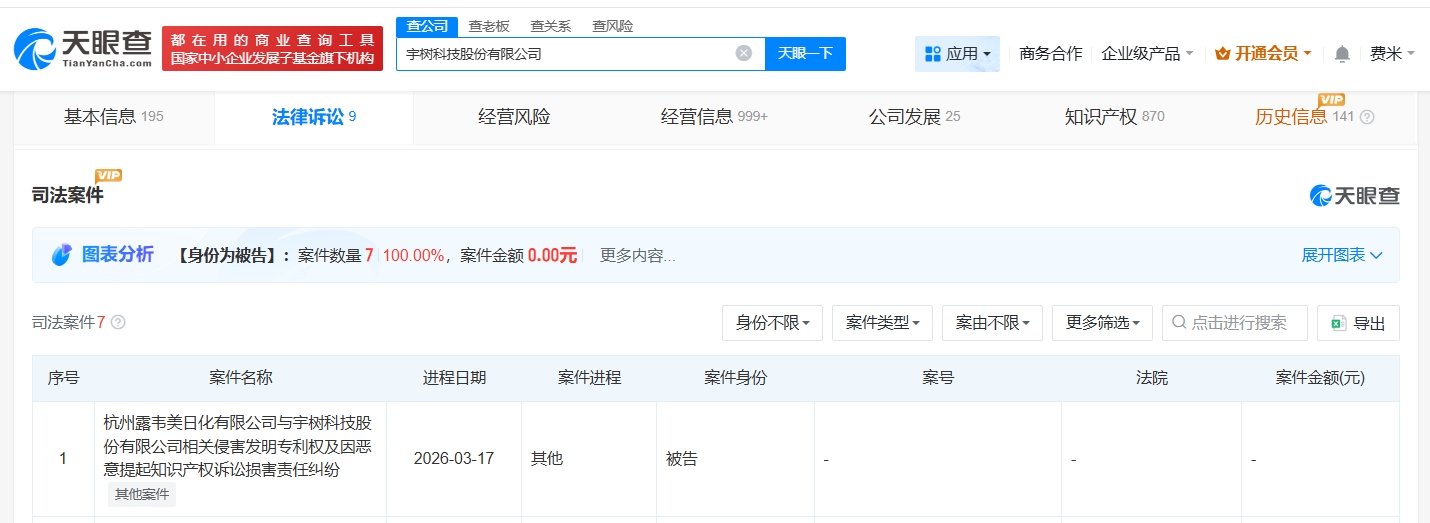Switch to the 基本信息 tab

(113, 117)
